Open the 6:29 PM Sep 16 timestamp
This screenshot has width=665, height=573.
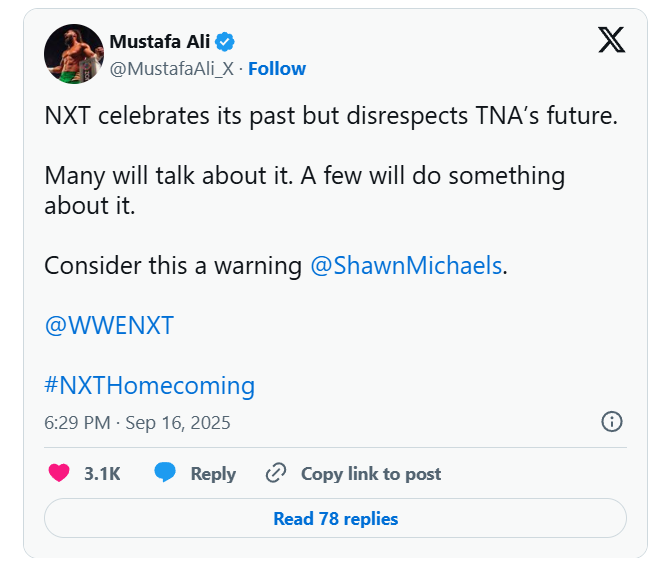137,423
